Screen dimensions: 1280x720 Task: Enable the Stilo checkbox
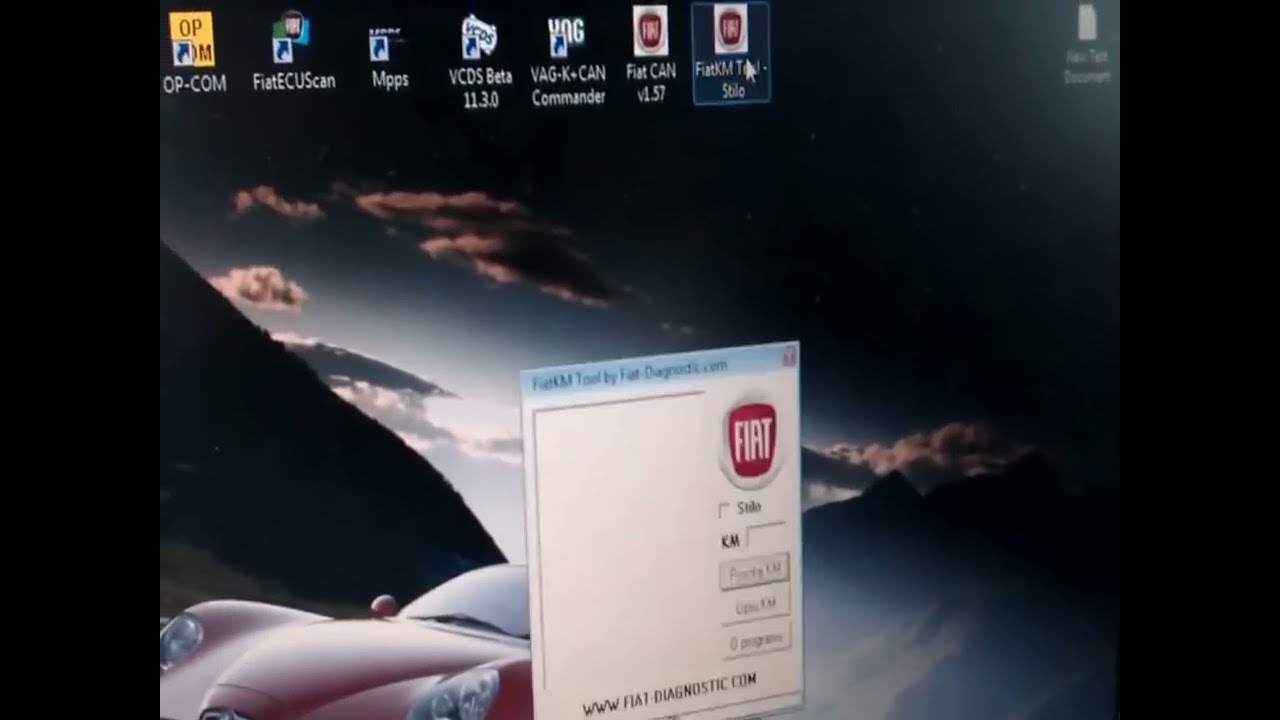(724, 510)
